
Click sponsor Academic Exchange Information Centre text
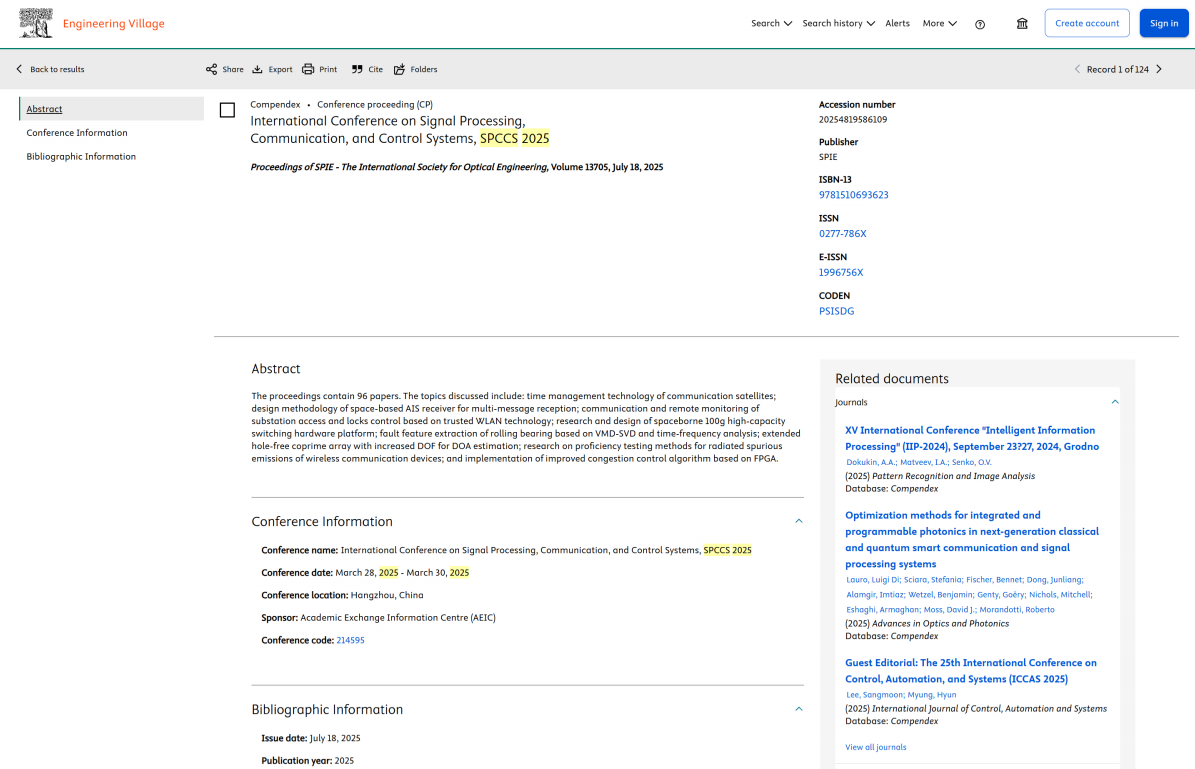point(398,618)
